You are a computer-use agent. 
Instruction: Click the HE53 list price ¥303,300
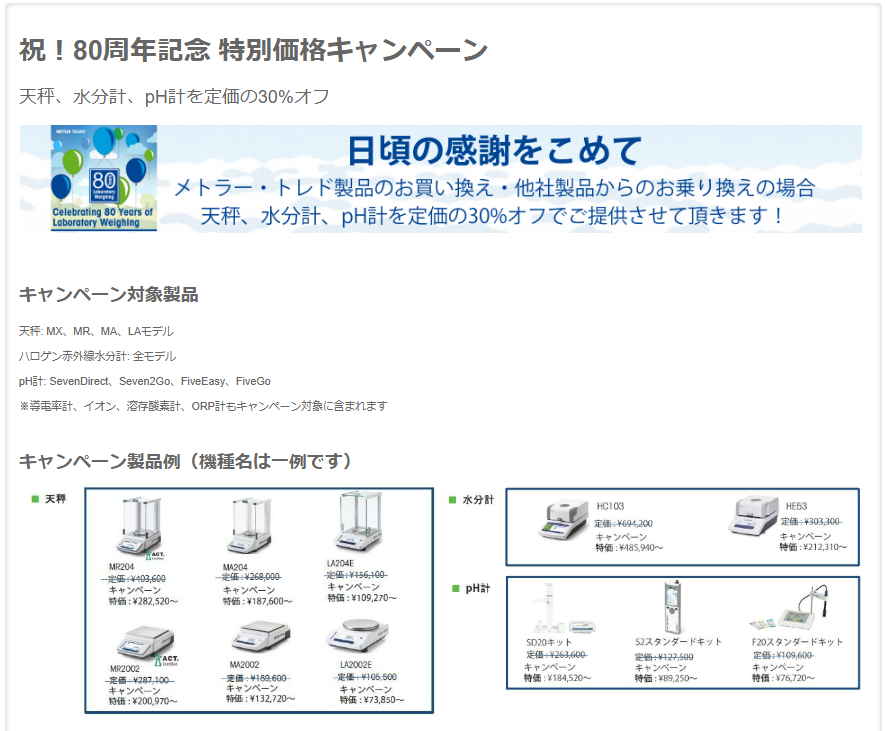810,522
